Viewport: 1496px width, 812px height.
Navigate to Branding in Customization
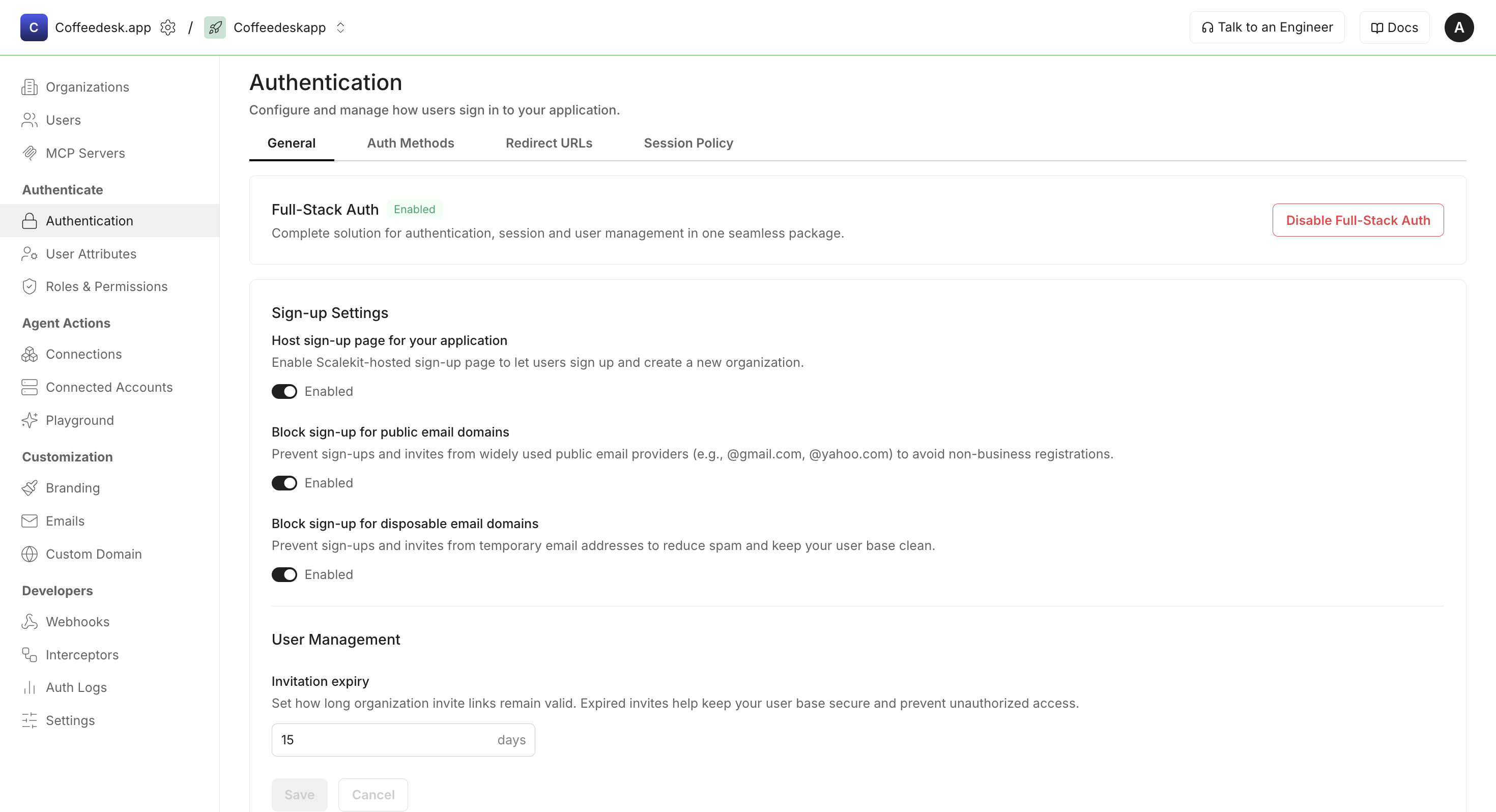73,488
